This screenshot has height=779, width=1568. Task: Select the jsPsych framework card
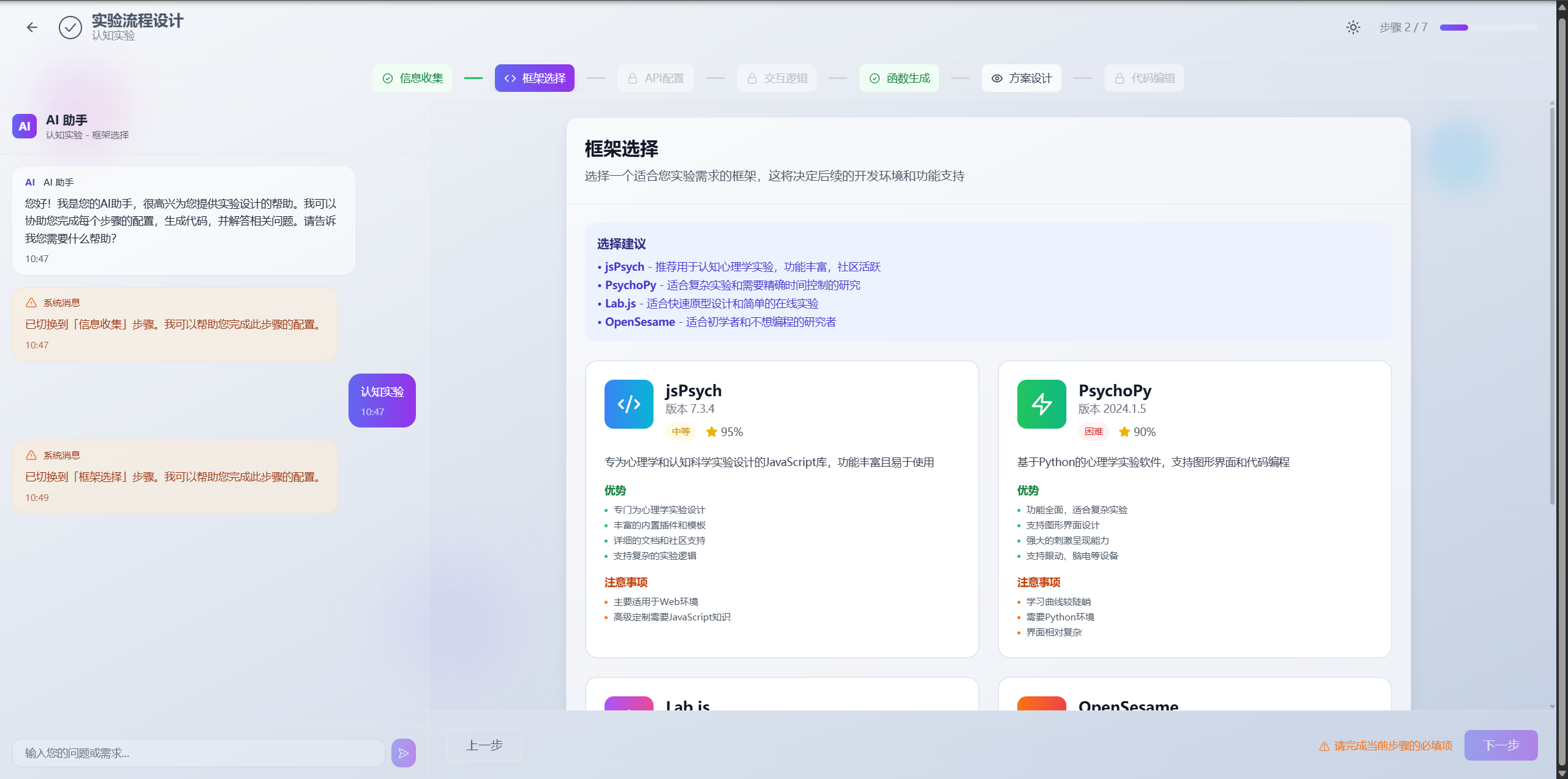[x=782, y=509]
